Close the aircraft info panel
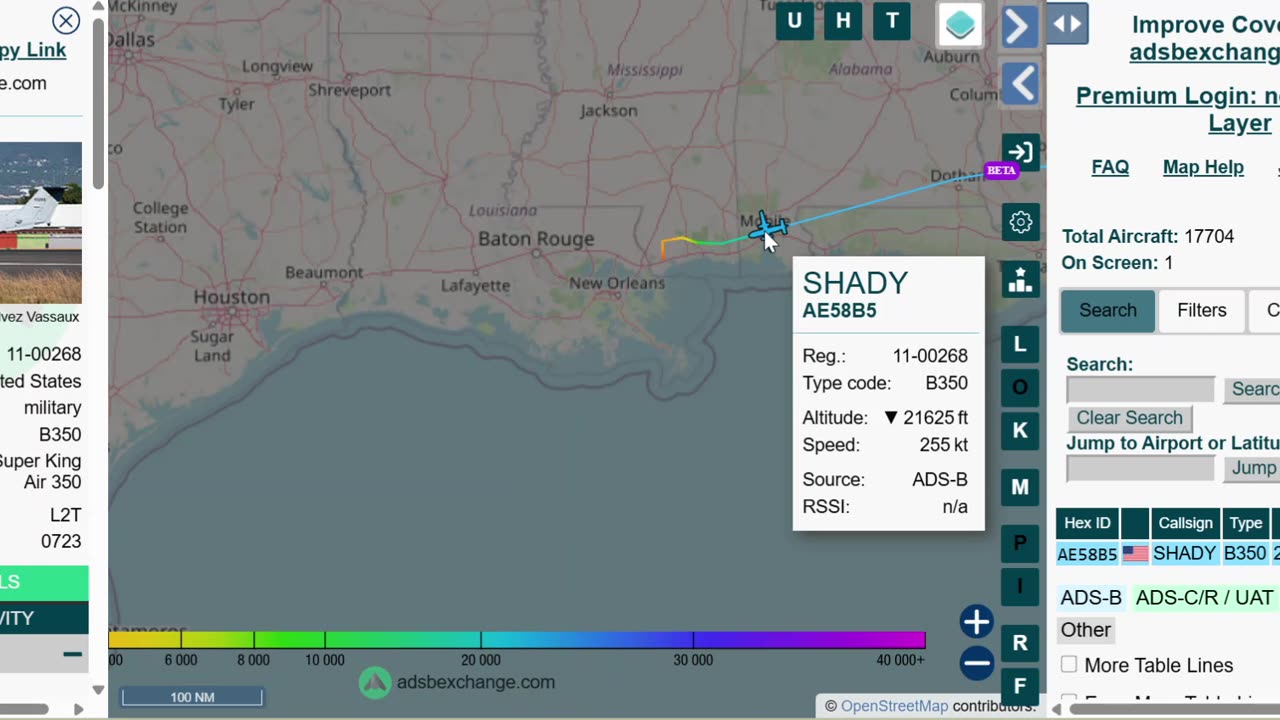 [x=66, y=20]
